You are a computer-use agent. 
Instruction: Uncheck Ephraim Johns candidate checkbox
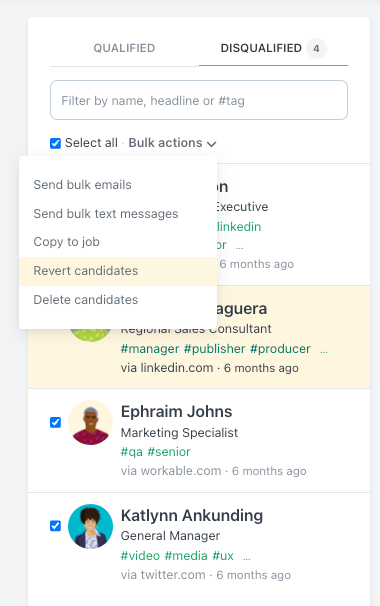point(55,422)
